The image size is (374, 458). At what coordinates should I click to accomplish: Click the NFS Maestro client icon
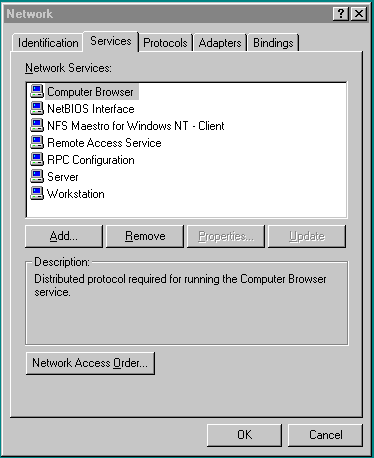(37, 125)
